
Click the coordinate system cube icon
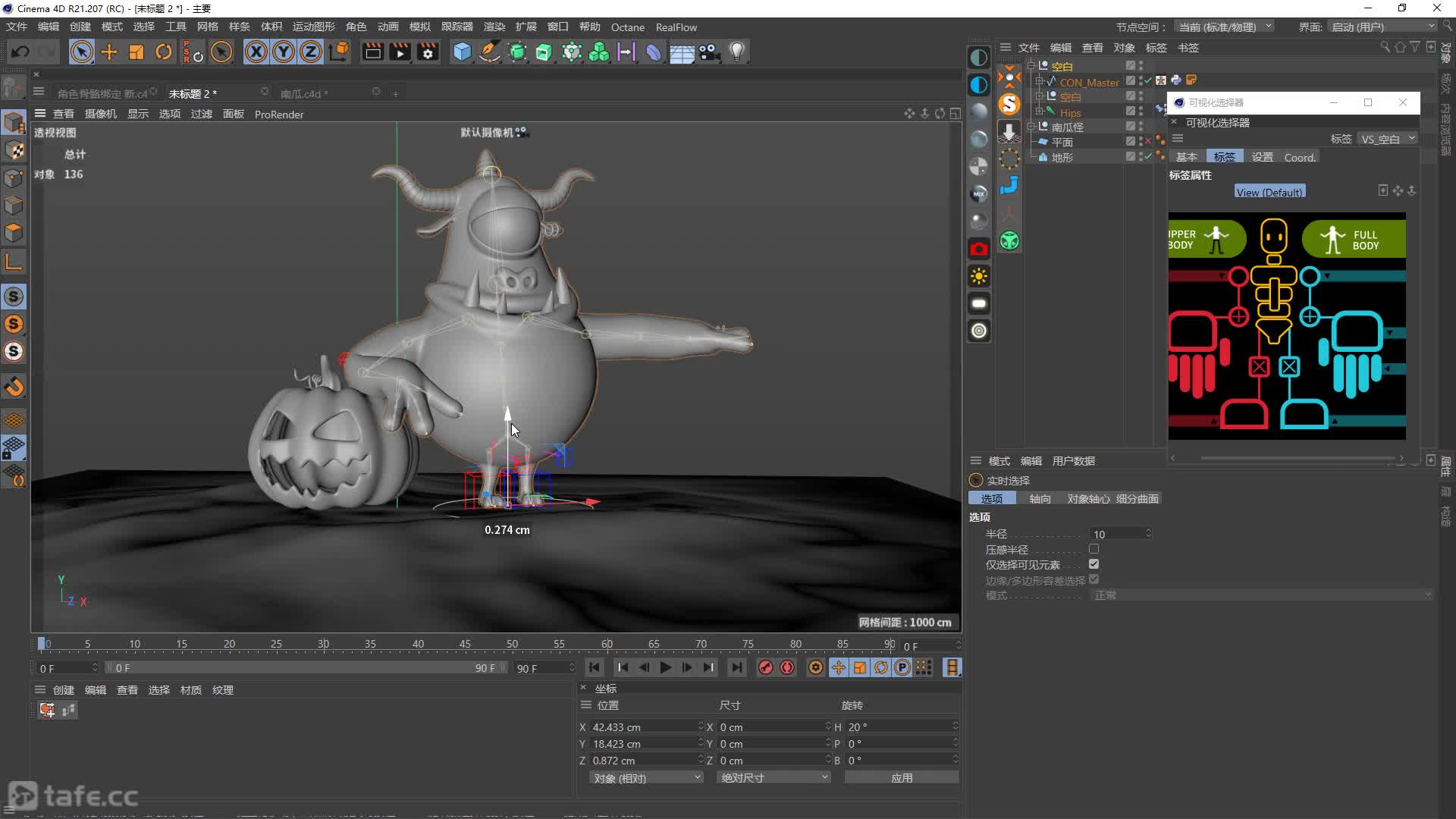340,52
